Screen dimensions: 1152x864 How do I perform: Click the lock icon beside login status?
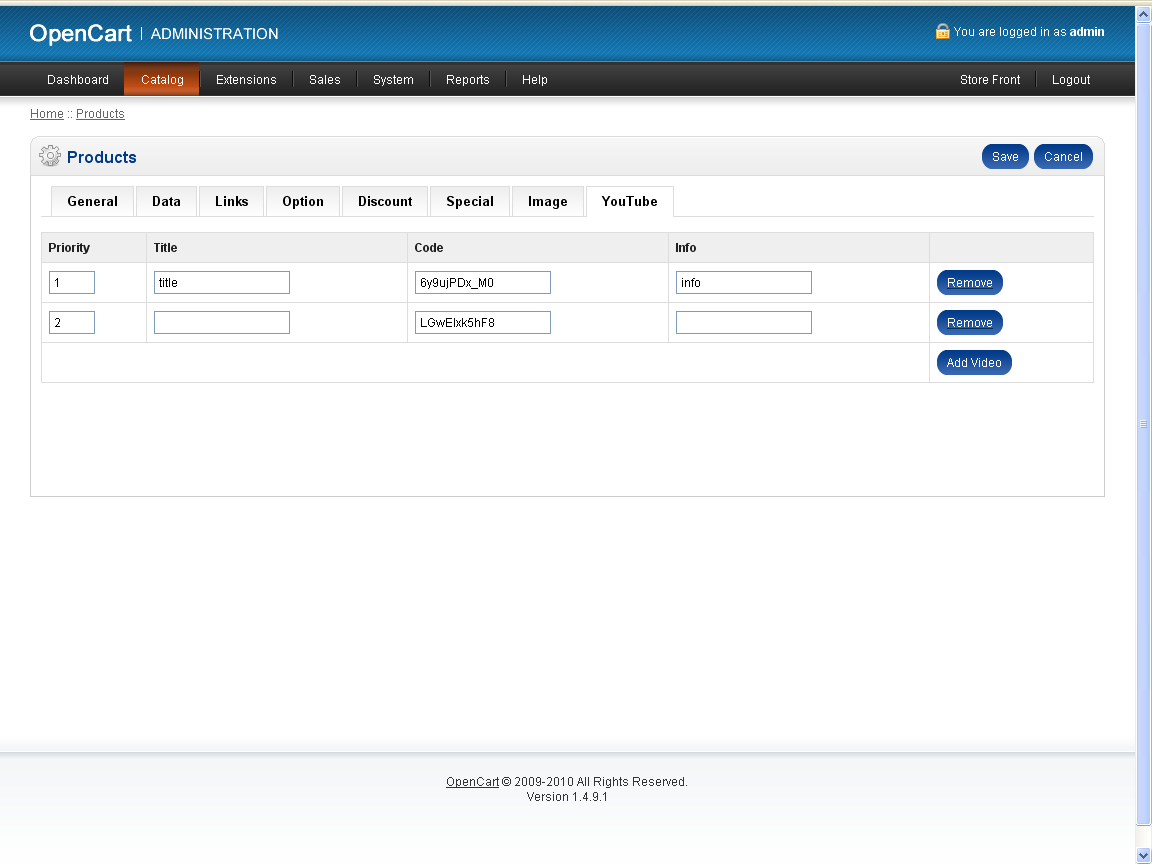coord(942,31)
